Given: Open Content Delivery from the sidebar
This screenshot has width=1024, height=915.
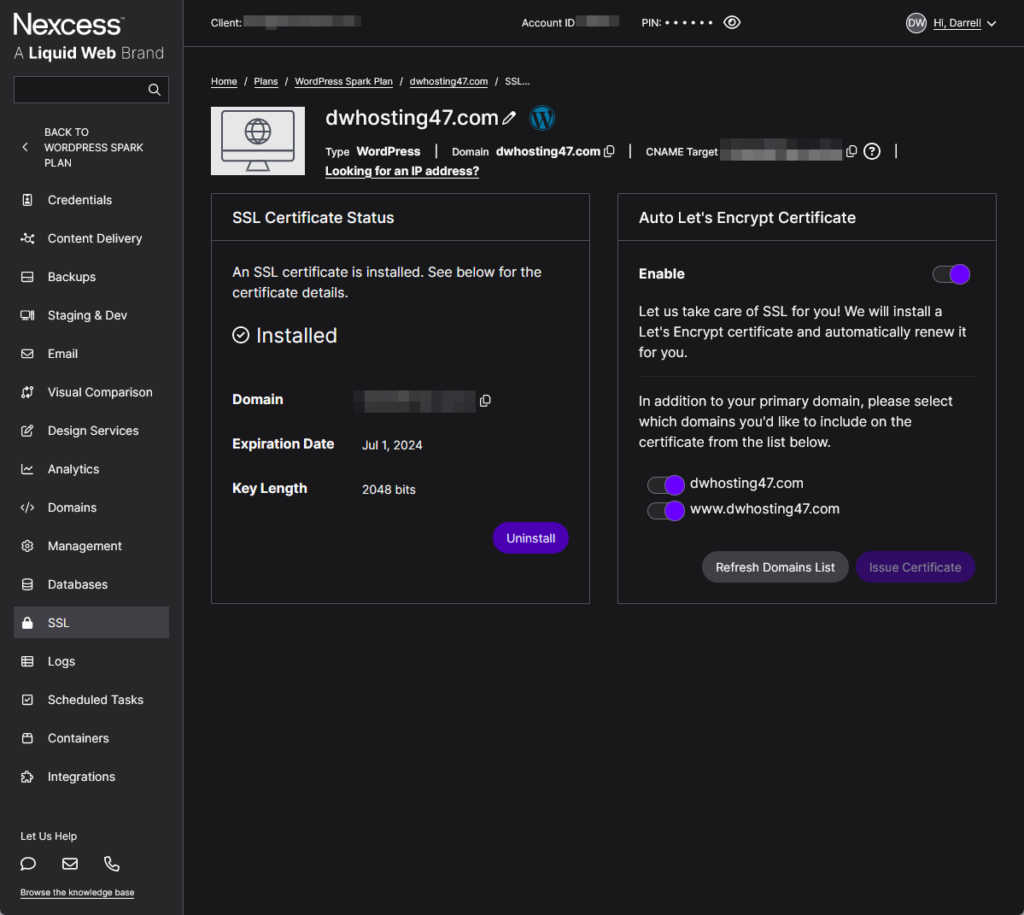Looking at the screenshot, I should tap(91, 238).
